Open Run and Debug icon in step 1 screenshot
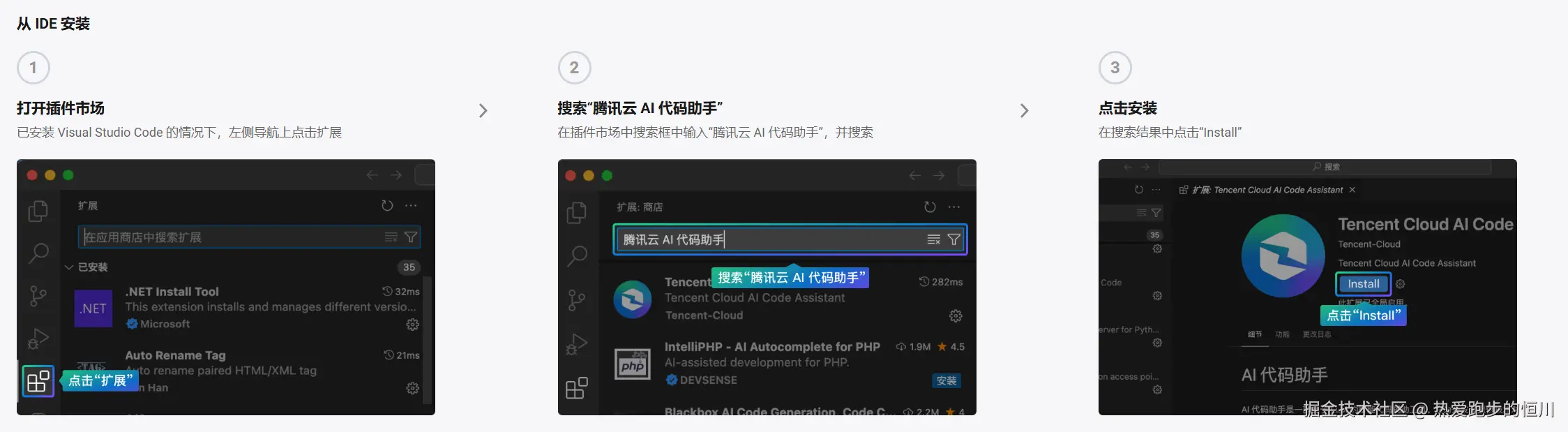Image resolution: width=1568 pixels, height=432 pixels. pyautogui.click(x=38, y=338)
